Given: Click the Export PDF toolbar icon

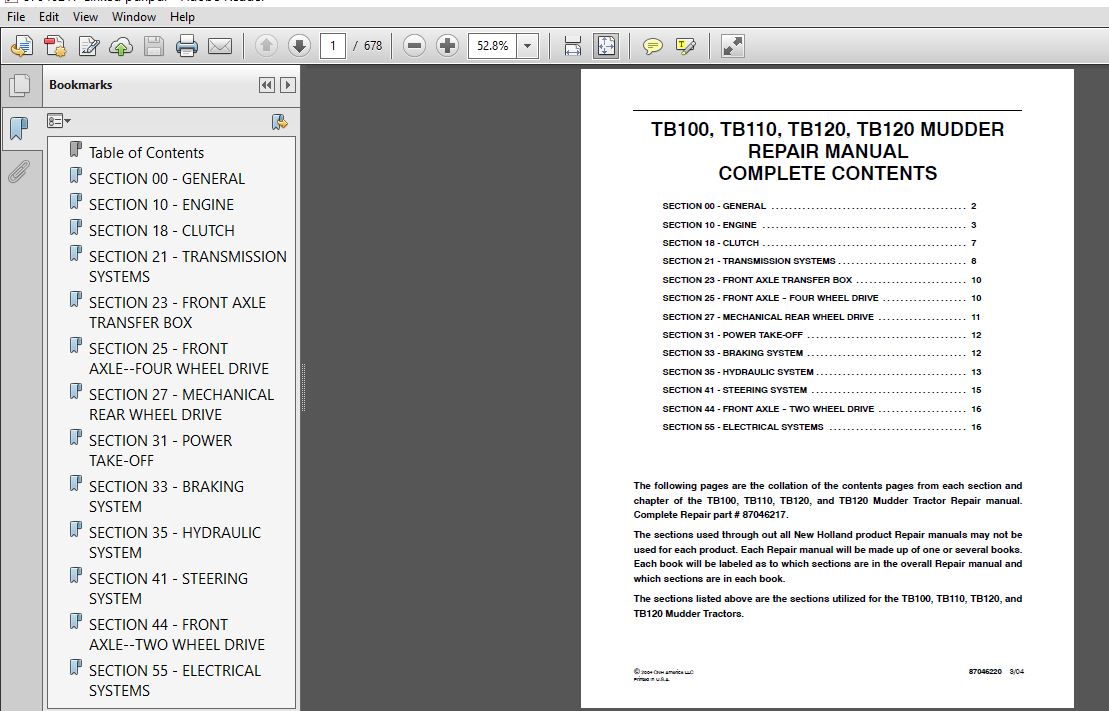Looking at the screenshot, I should (x=22, y=46).
